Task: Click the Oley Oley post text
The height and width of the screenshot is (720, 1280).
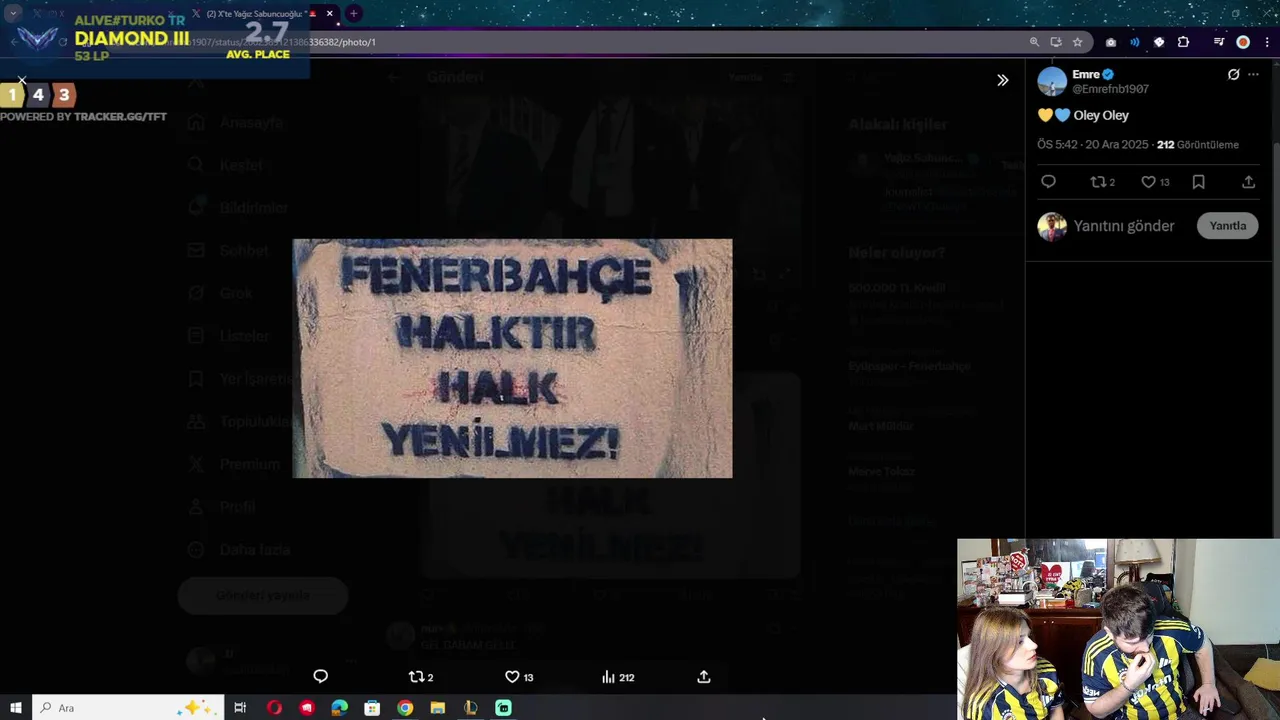Action: 1101,116
